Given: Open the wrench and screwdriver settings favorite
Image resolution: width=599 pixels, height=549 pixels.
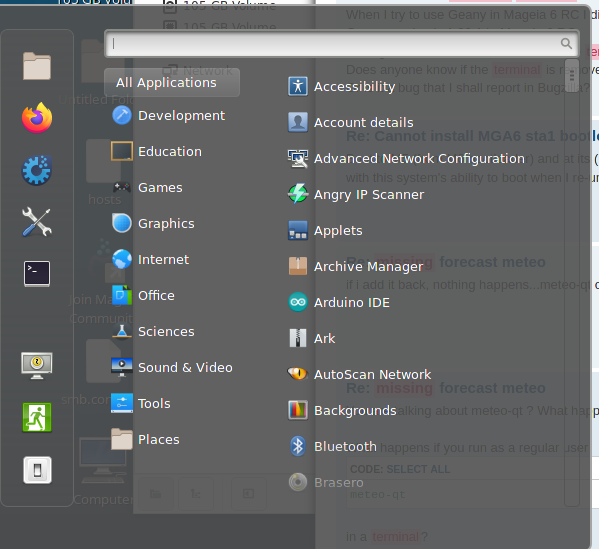Looking at the screenshot, I should (37, 222).
